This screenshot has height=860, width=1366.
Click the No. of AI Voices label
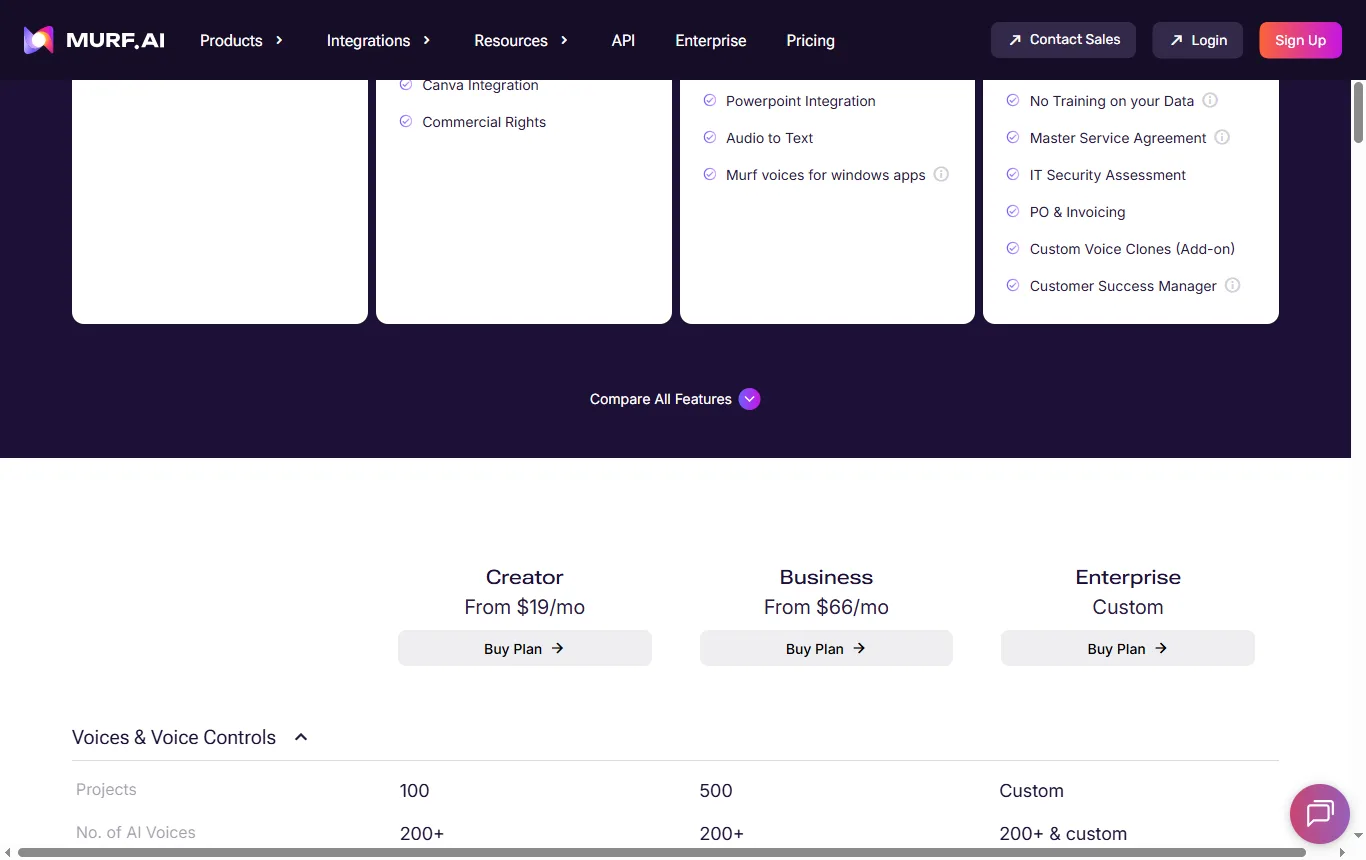(136, 832)
